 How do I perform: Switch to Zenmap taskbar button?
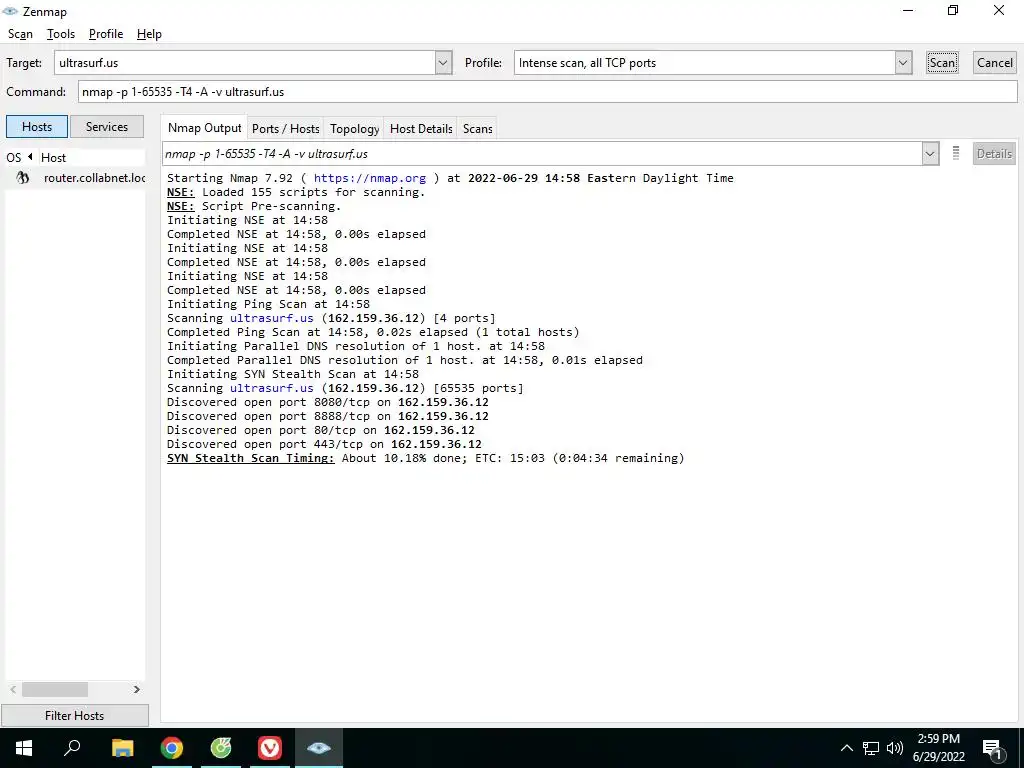tap(319, 748)
